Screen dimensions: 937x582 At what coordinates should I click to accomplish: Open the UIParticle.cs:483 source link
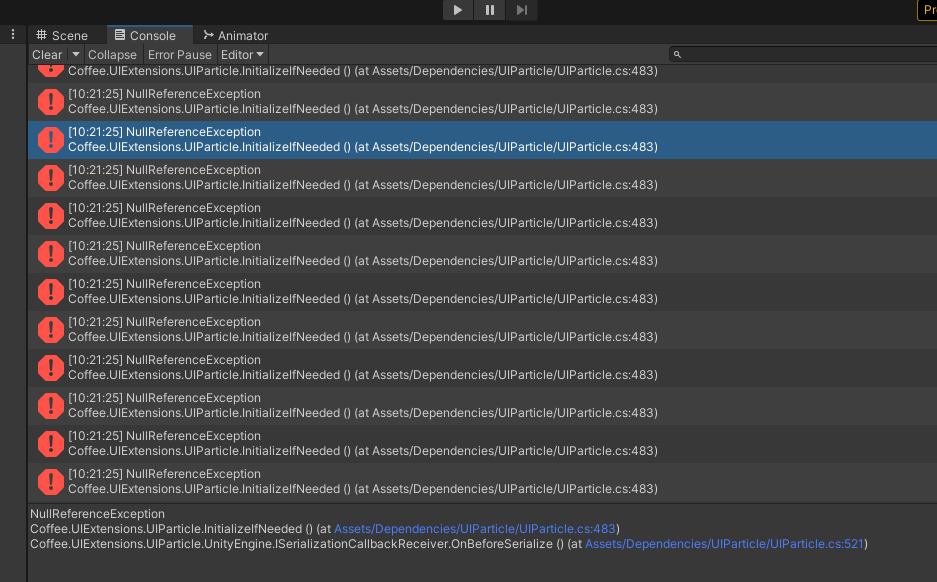pyautogui.click(x=475, y=529)
